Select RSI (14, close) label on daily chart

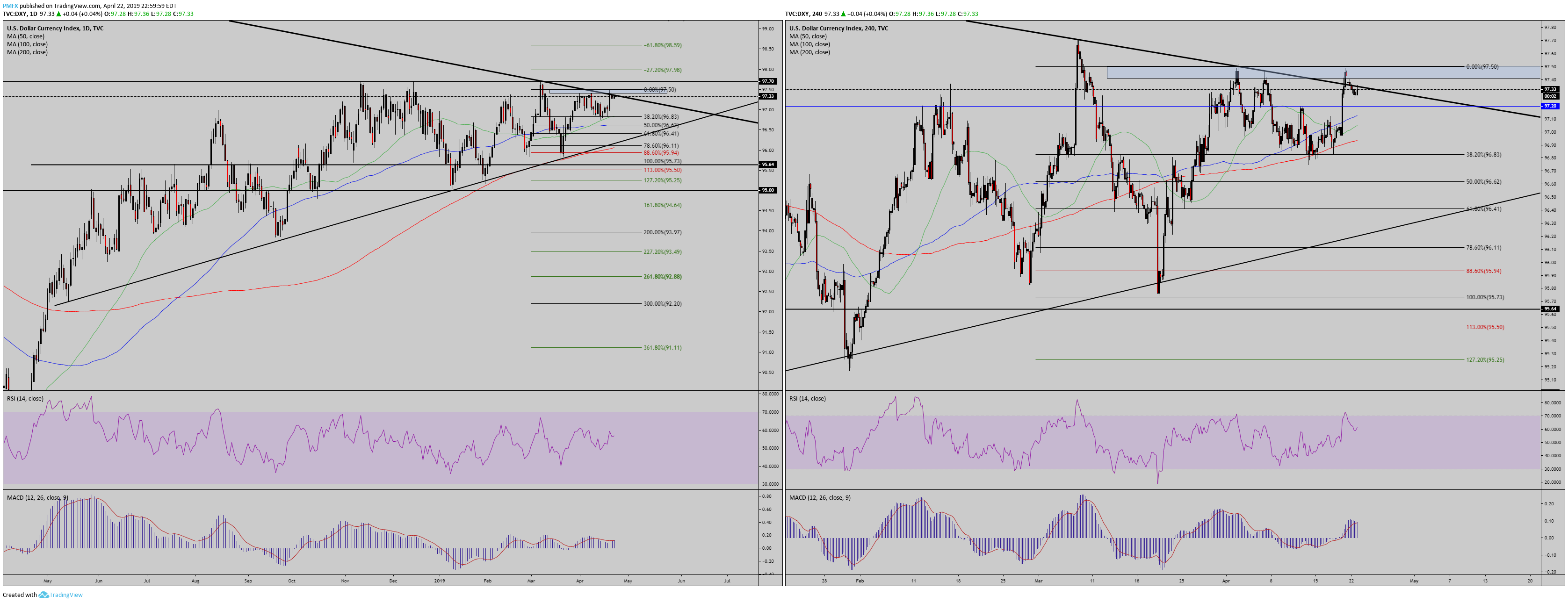click(25, 399)
